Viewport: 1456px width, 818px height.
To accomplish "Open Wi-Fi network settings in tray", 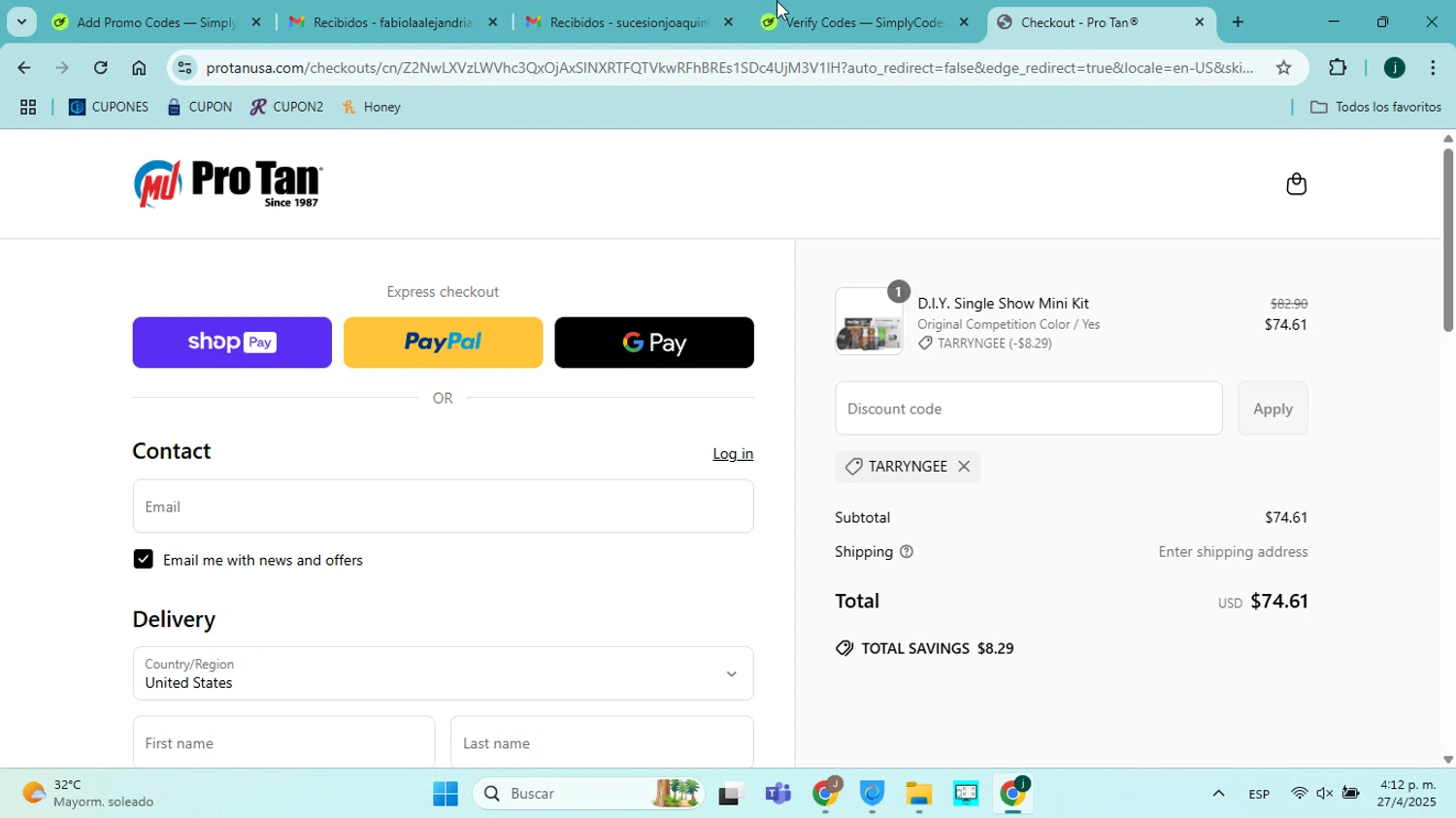I will tap(1299, 794).
